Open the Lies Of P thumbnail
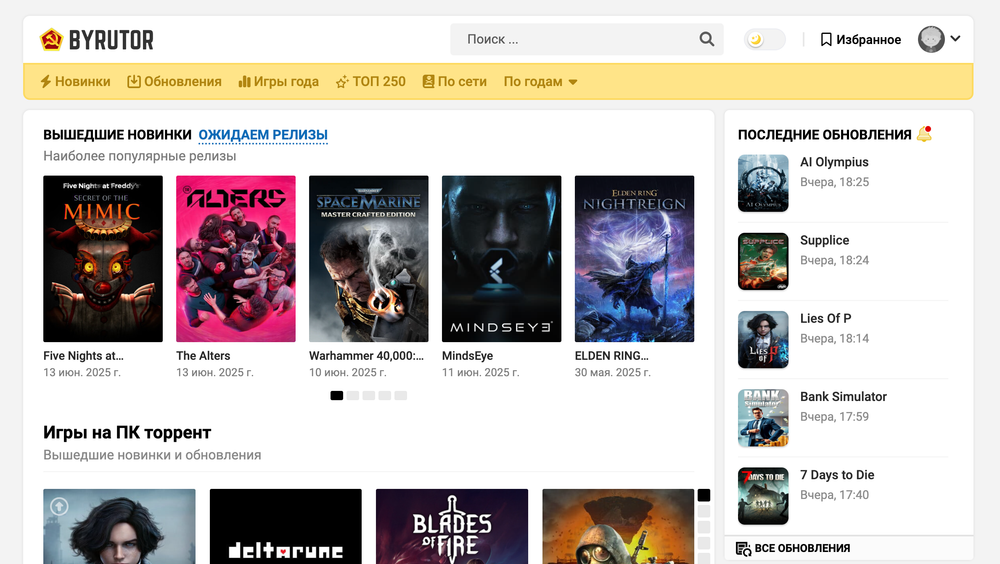This screenshot has height=564, width=1000. tap(763, 339)
